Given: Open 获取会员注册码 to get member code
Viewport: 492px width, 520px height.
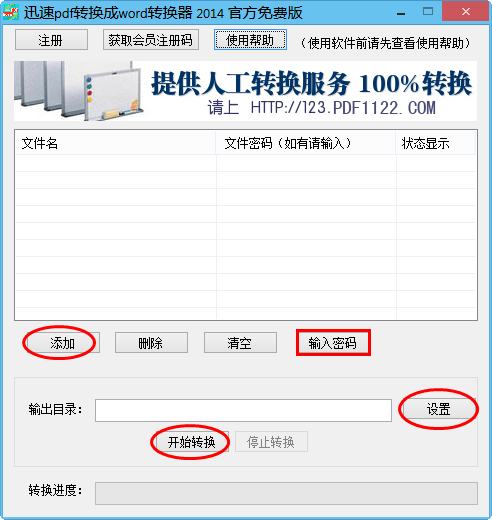Looking at the screenshot, I should (151, 40).
